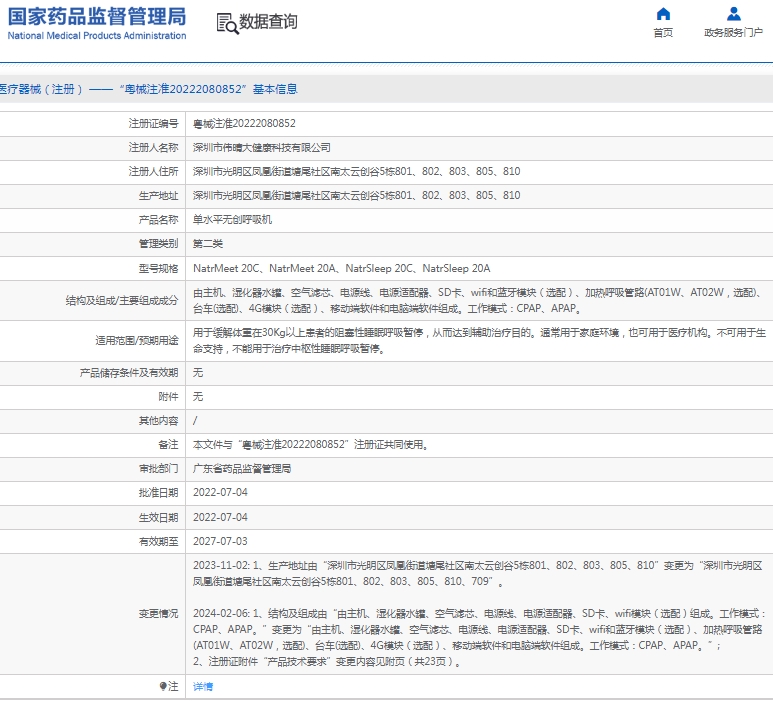773x702 pixels.
Task: Click intended use text starting 用于缓解体重
Action: 479,340
